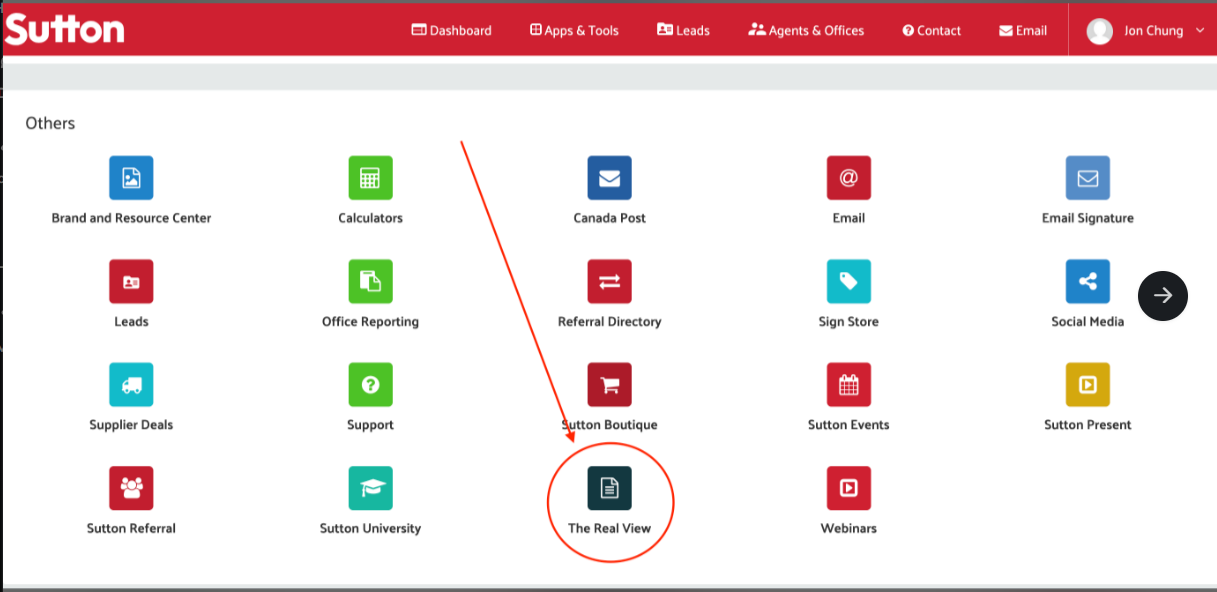Launch the Sutton Present play icon

pyautogui.click(x=1087, y=385)
